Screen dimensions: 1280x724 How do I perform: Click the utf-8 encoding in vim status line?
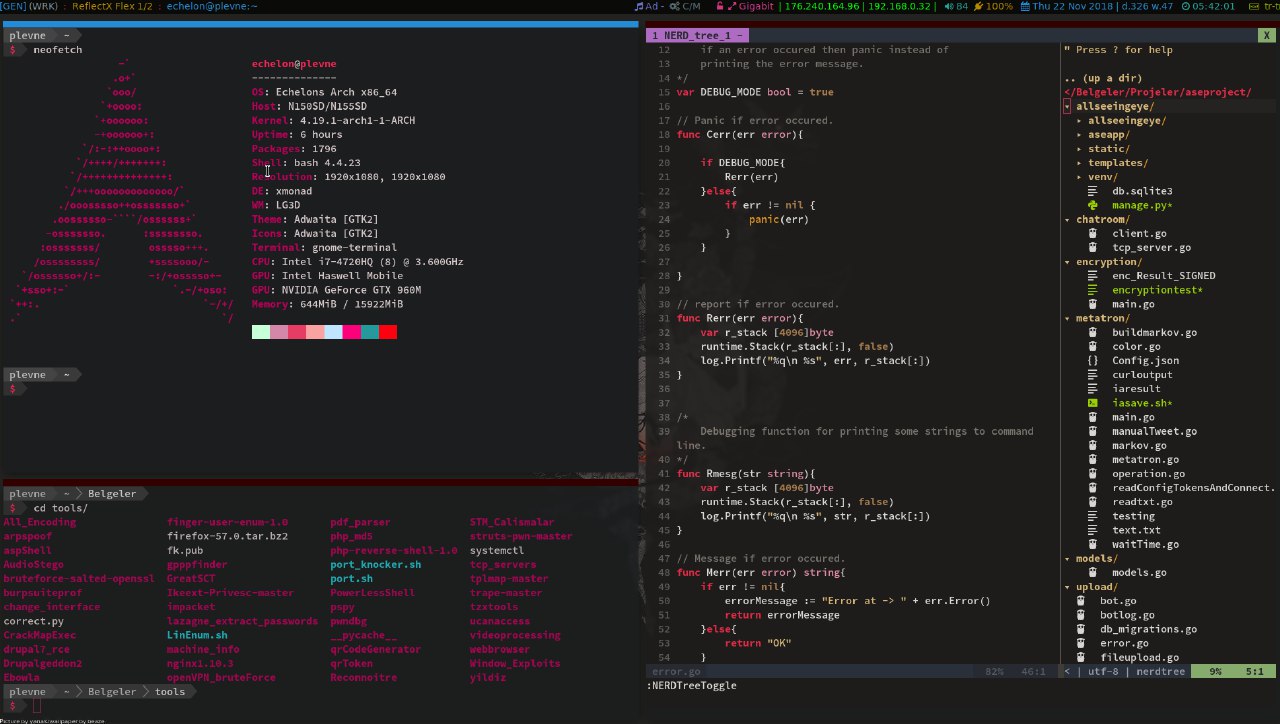click(x=1103, y=671)
